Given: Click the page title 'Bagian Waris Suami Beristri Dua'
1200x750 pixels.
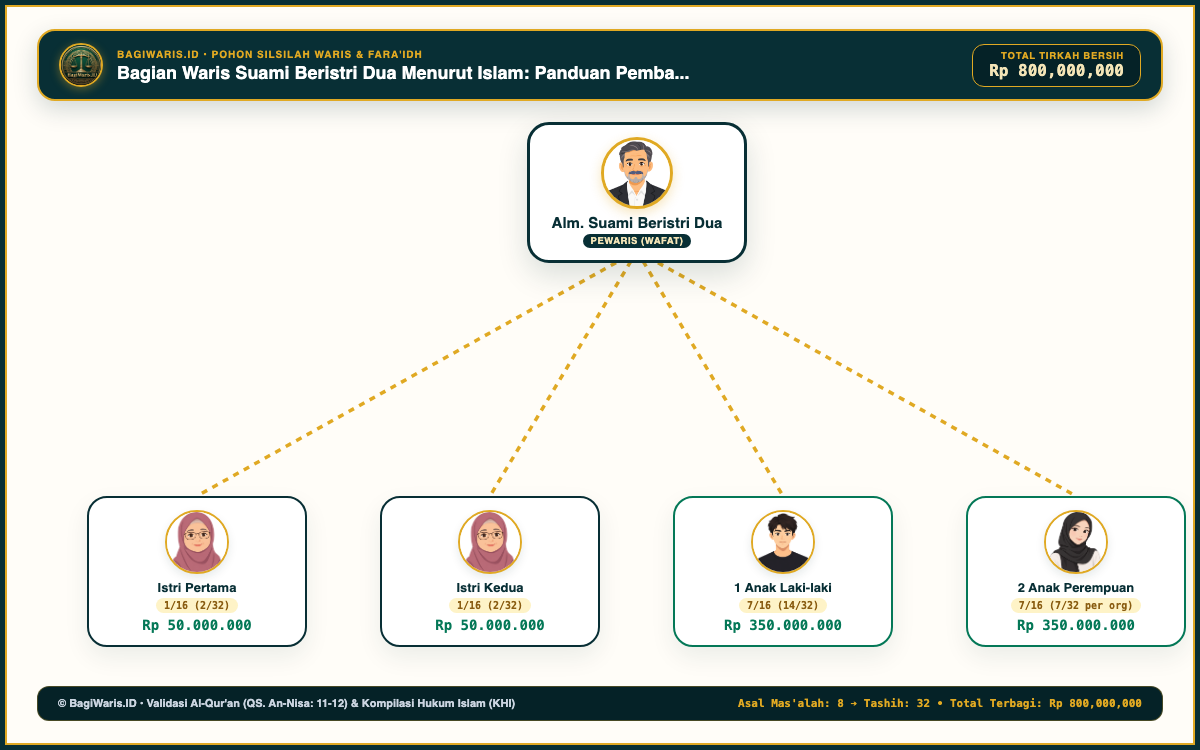Looking at the screenshot, I should click(403, 73).
